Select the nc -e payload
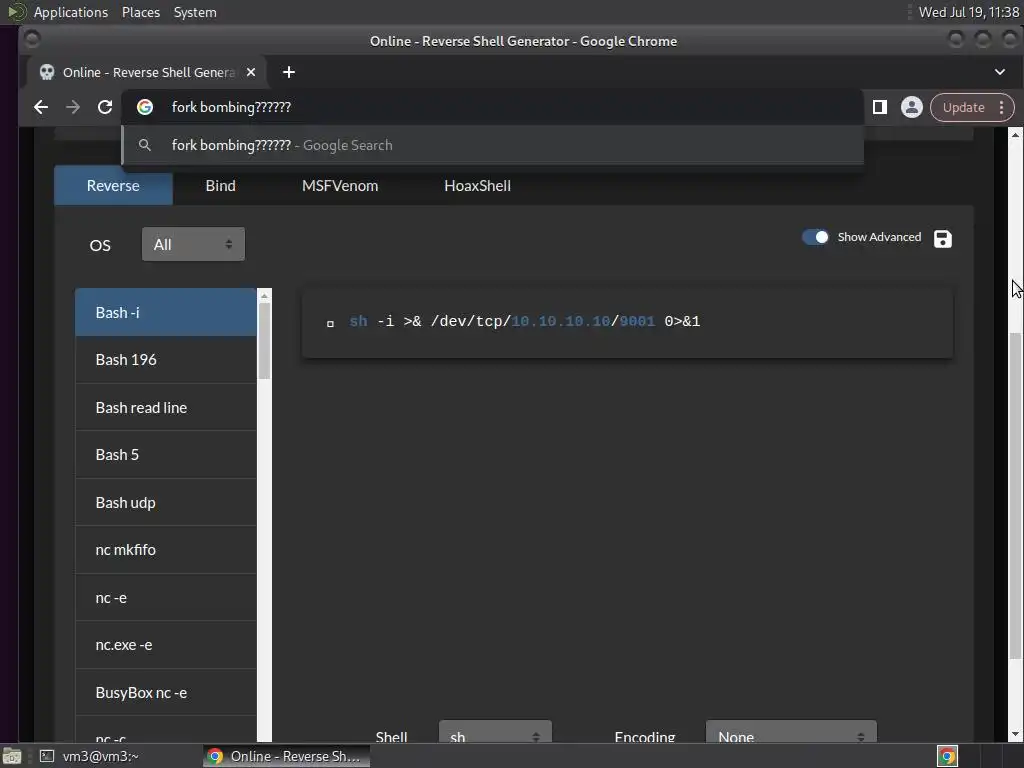Viewport: 1024px width, 768px height. (x=166, y=598)
